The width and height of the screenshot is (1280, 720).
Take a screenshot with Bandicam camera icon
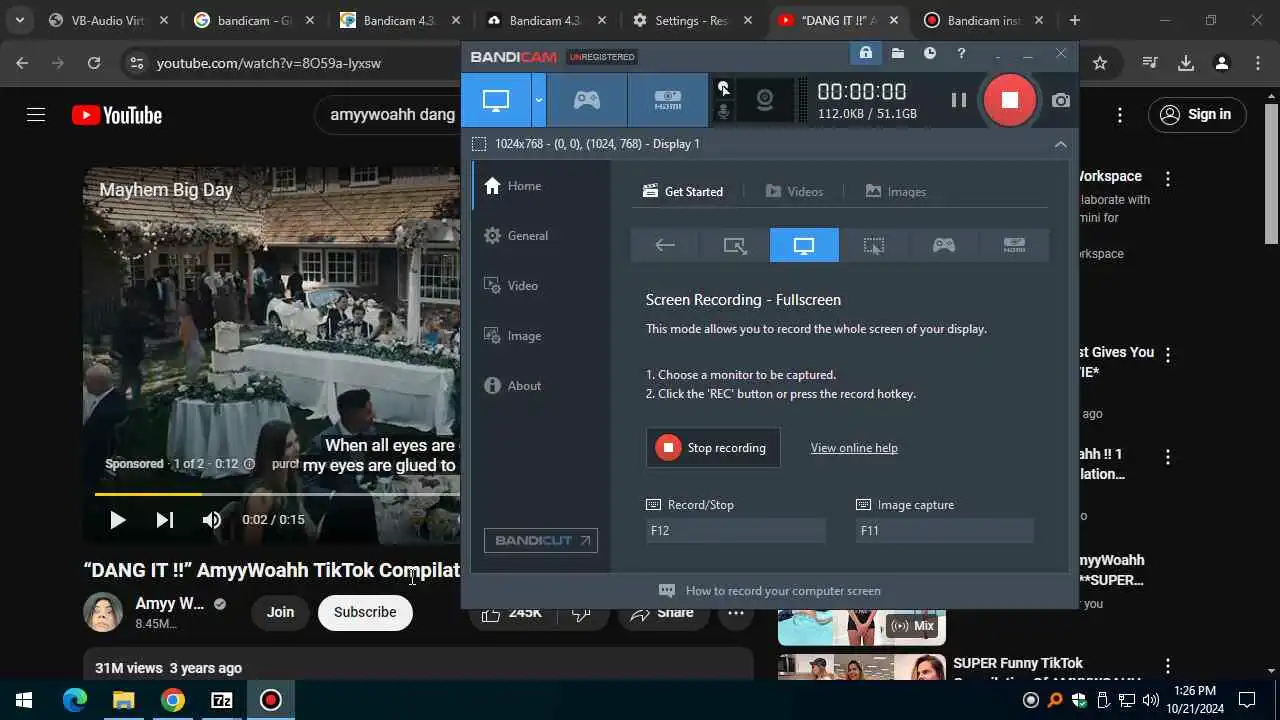tap(1061, 100)
